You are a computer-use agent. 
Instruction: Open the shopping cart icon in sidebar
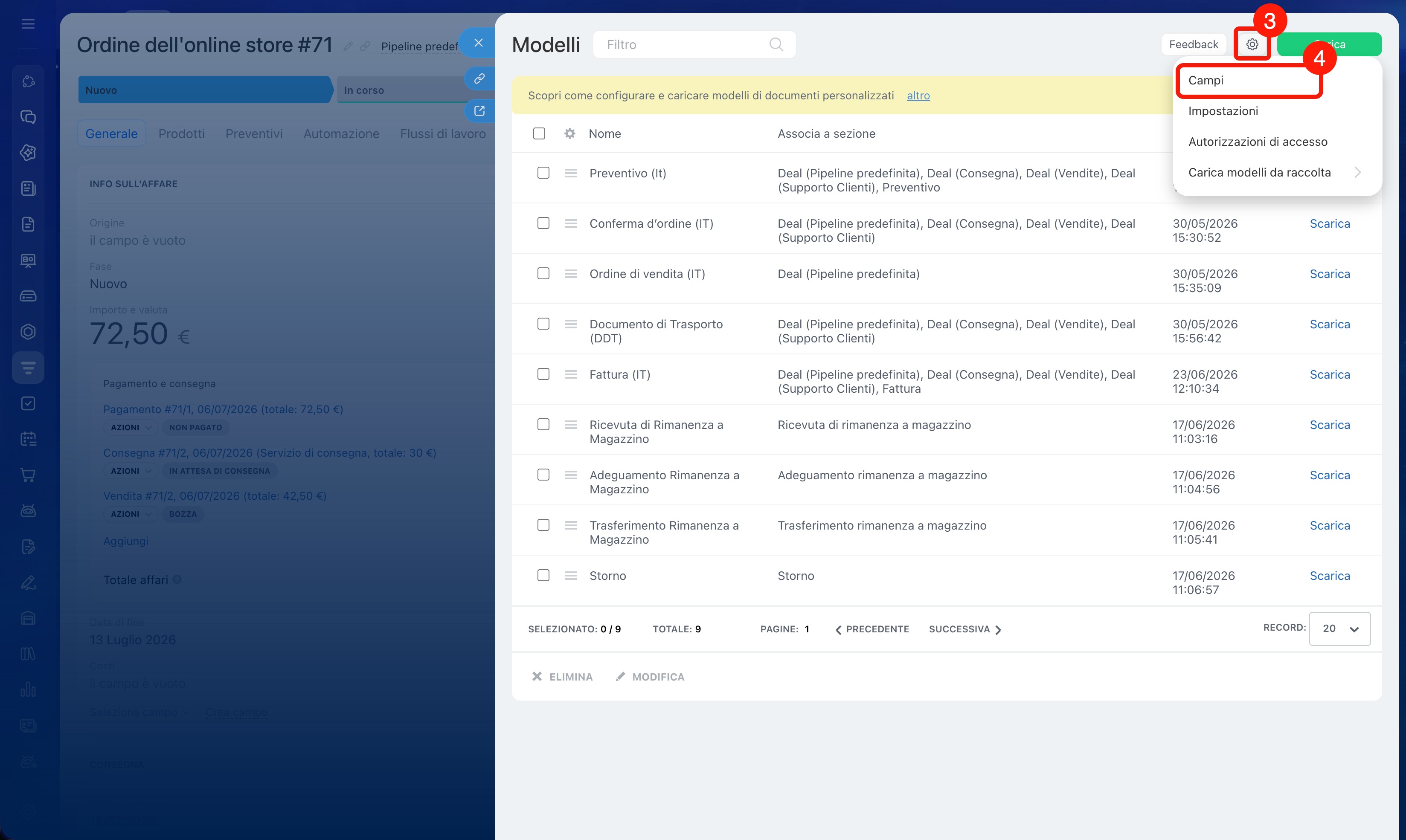pos(28,475)
